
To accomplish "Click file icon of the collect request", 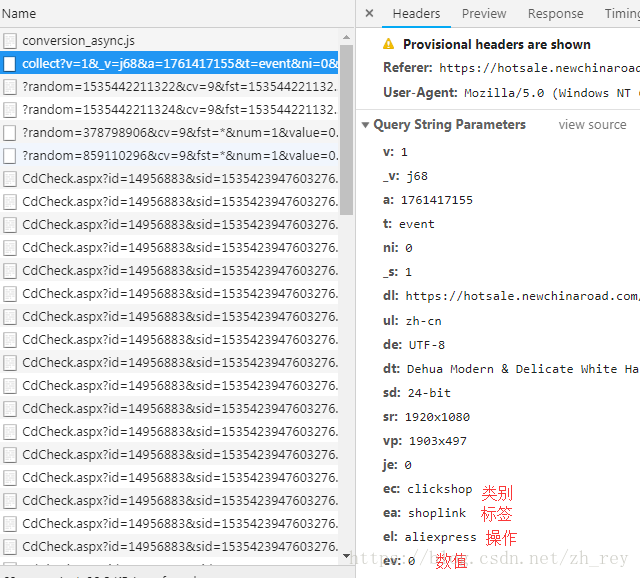I will point(10,64).
